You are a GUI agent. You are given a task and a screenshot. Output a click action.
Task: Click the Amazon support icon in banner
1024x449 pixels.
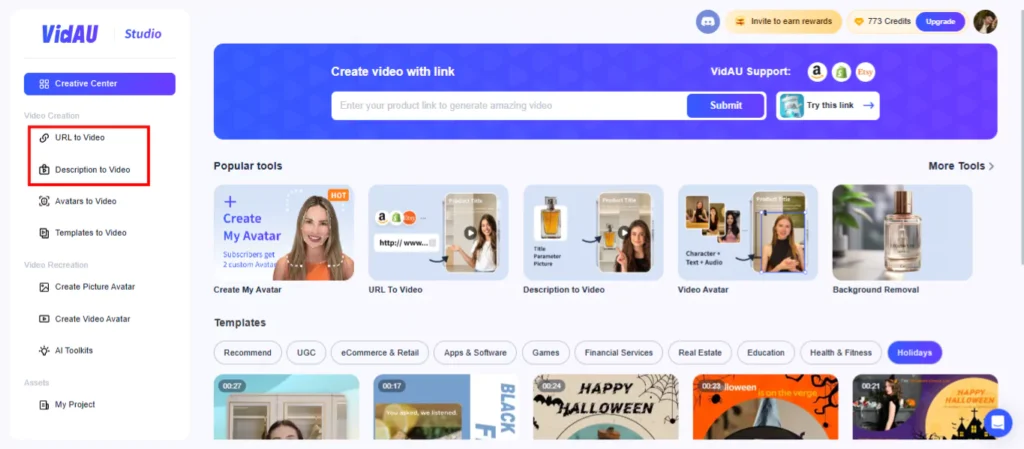[x=817, y=72]
